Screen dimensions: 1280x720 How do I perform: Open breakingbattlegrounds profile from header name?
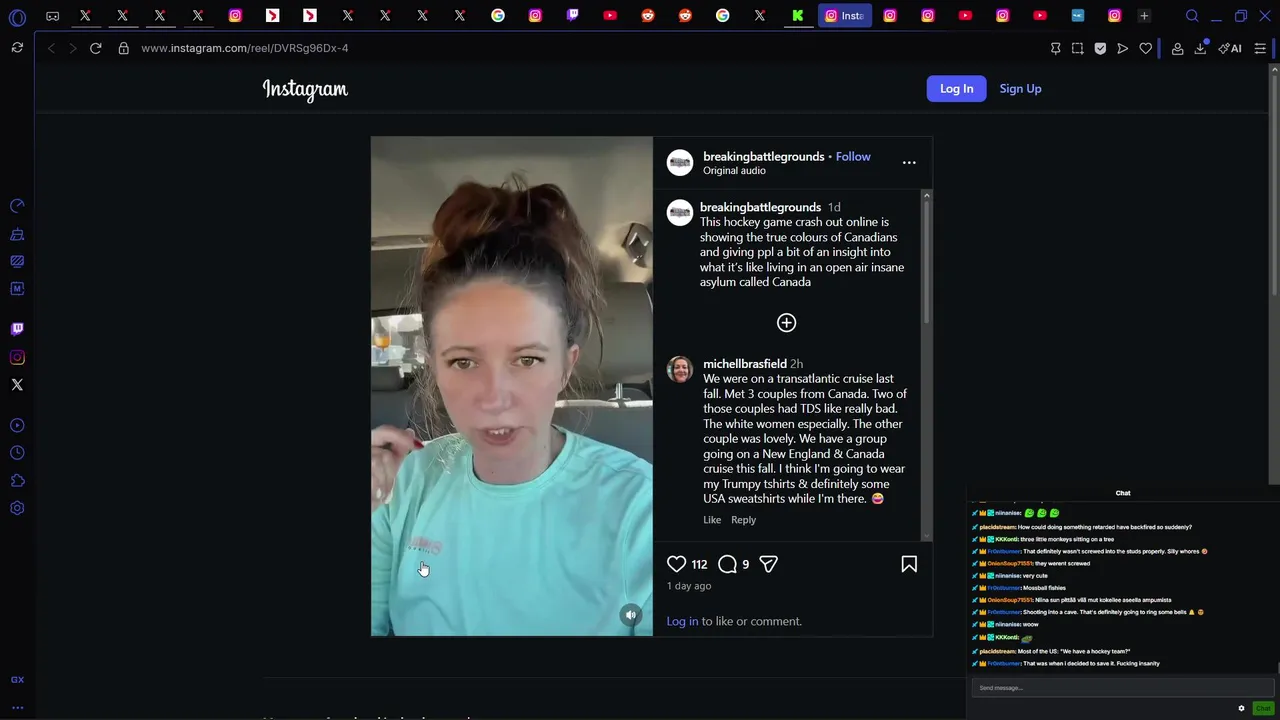[x=763, y=156]
